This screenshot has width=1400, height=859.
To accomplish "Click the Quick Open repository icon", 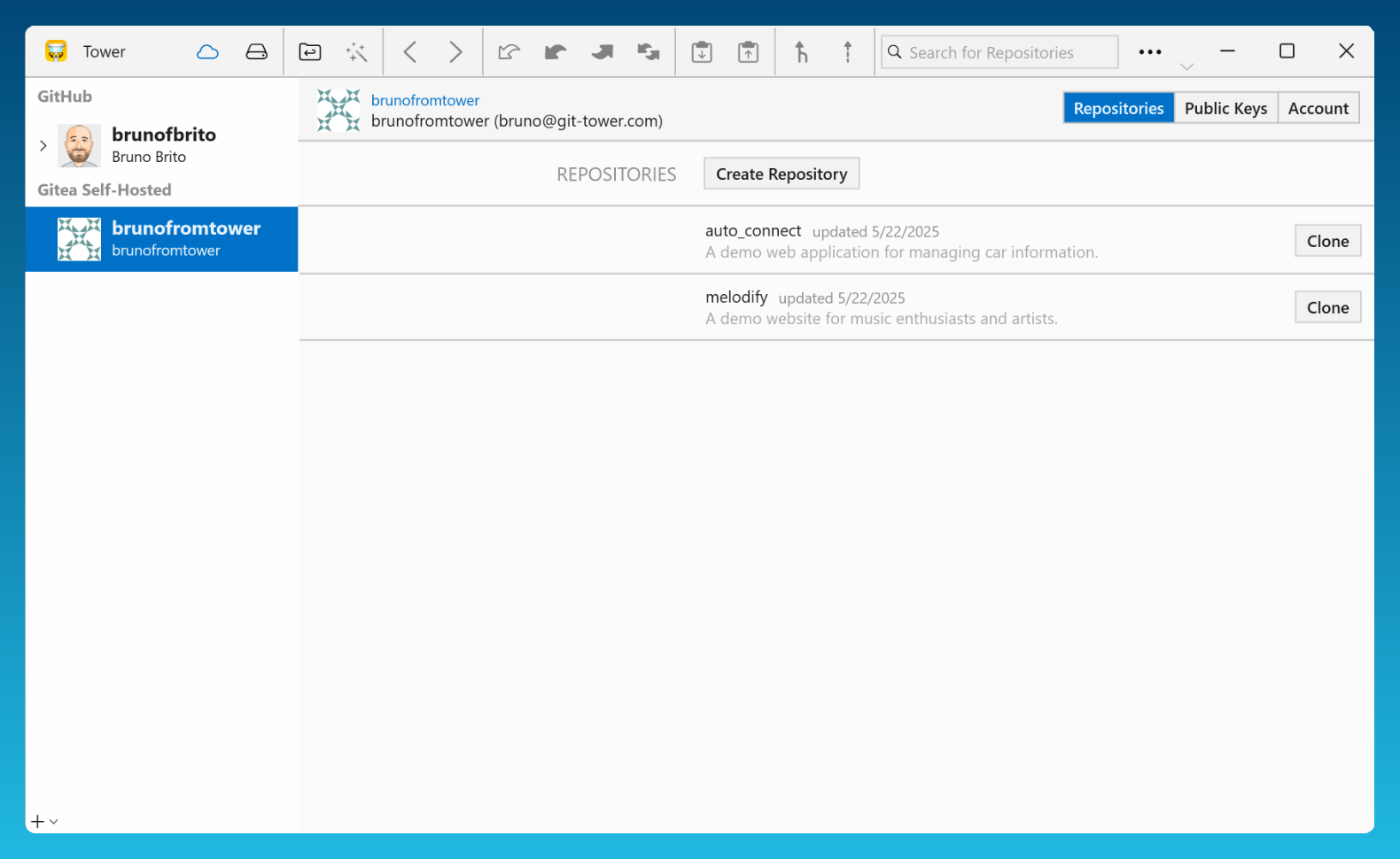I will pyautogui.click(x=310, y=52).
